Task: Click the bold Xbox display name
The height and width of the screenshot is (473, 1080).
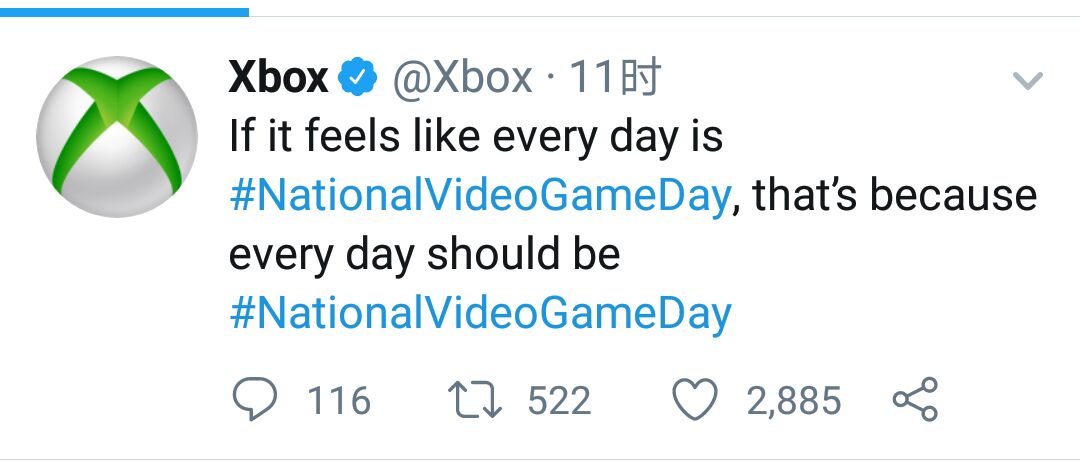Action: coord(278,78)
